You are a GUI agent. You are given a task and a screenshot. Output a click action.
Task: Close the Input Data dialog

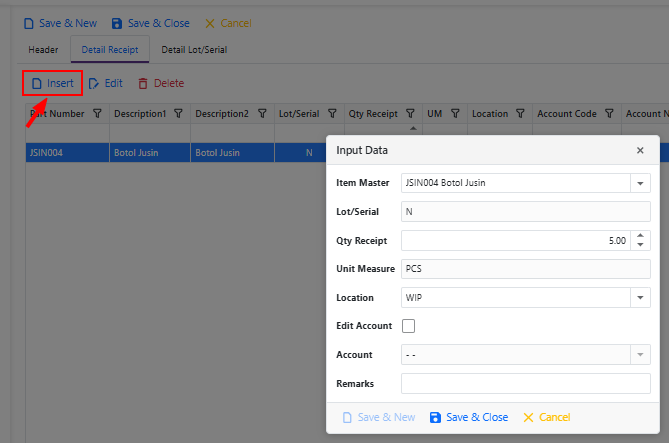pos(640,150)
